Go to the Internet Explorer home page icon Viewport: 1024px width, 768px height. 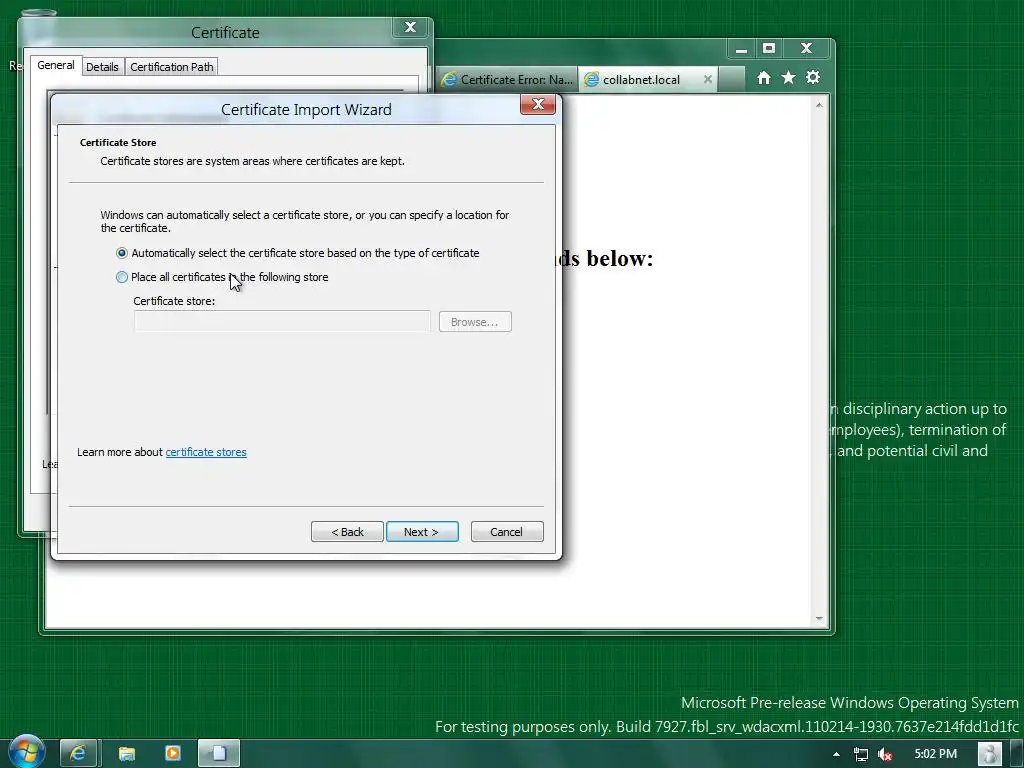(763, 78)
